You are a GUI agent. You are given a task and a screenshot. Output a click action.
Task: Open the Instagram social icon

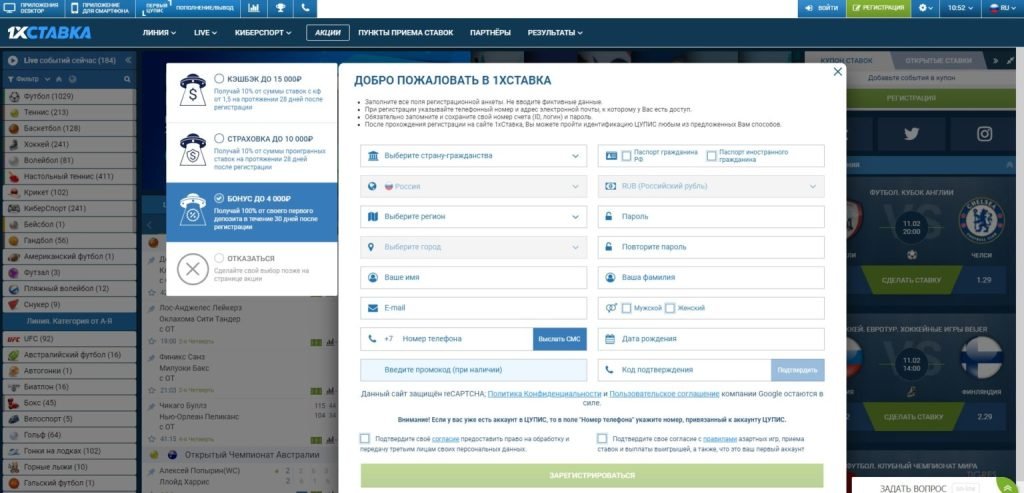pos(984,134)
